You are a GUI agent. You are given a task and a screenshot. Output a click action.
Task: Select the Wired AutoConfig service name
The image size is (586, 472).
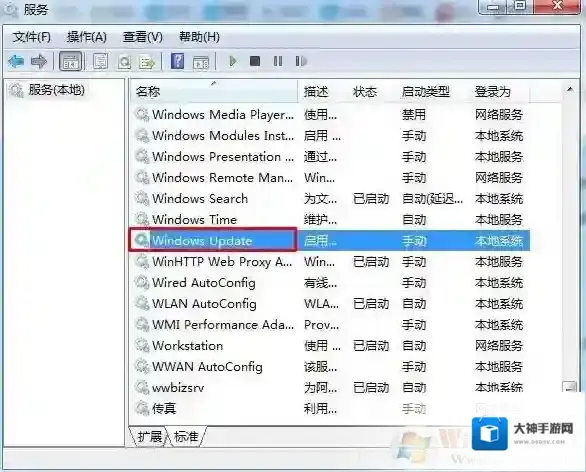[x=204, y=282]
